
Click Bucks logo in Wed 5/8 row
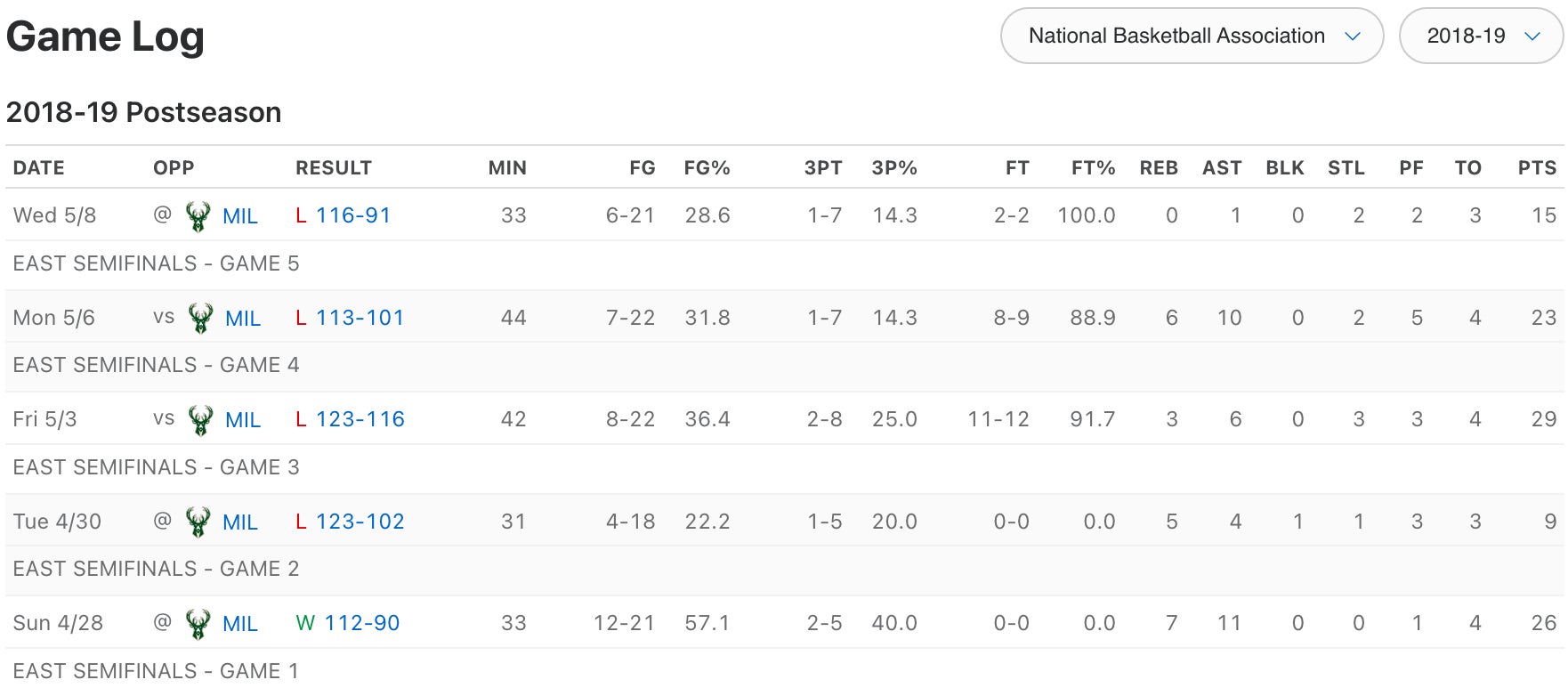tap(198, 216)
